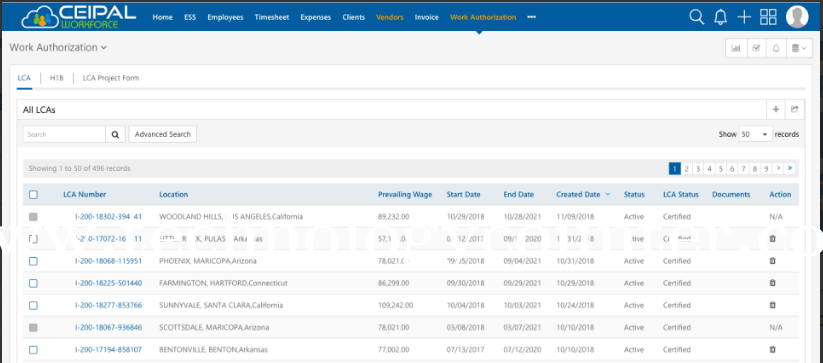Select the 109,242.00 prevailing wage value
Image resolution: width=823 pixels, height=363 pixels.
pyautogui.click(x=395, y=305)
